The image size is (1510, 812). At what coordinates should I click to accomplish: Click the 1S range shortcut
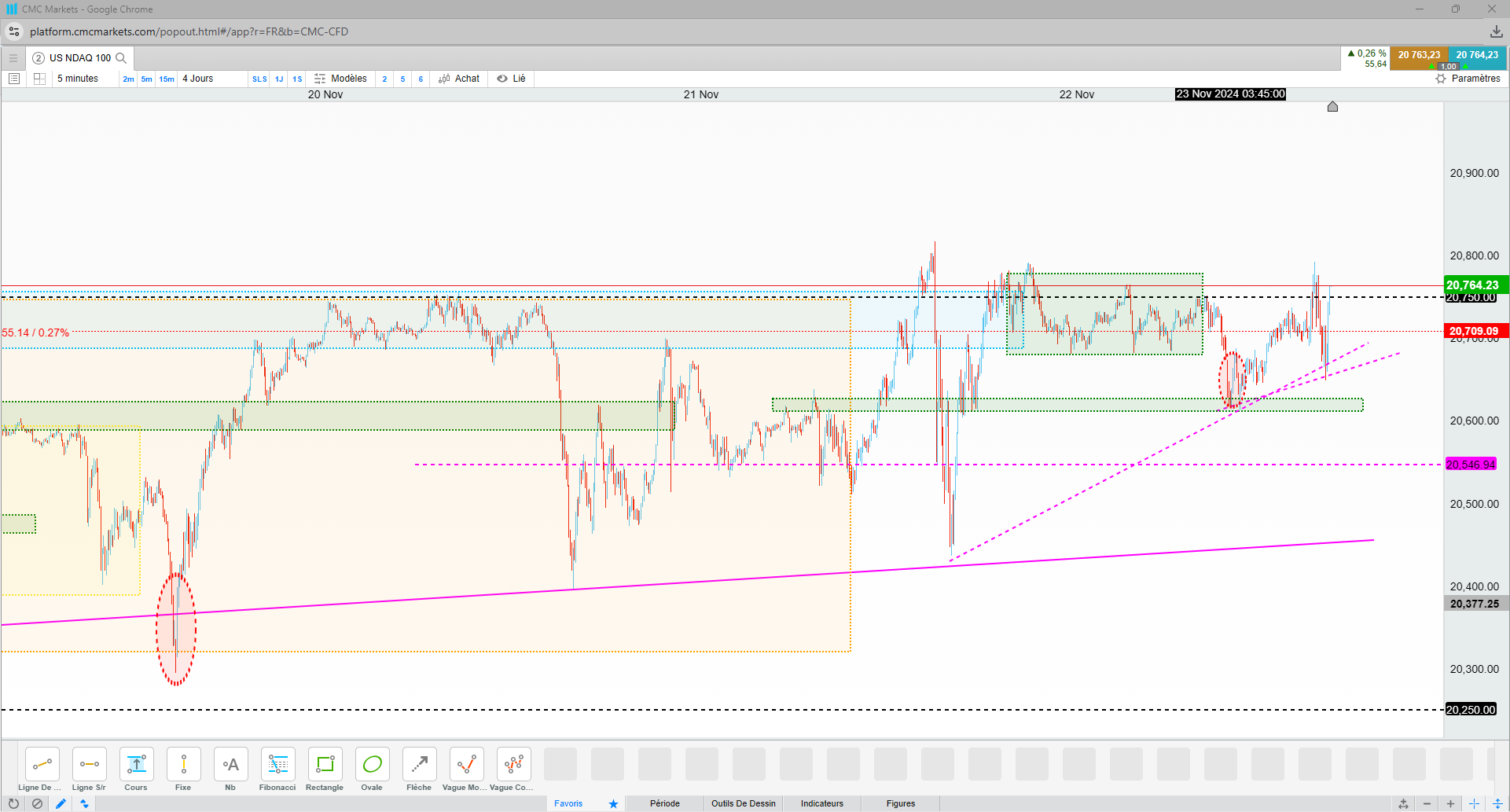tap(297, 79)
